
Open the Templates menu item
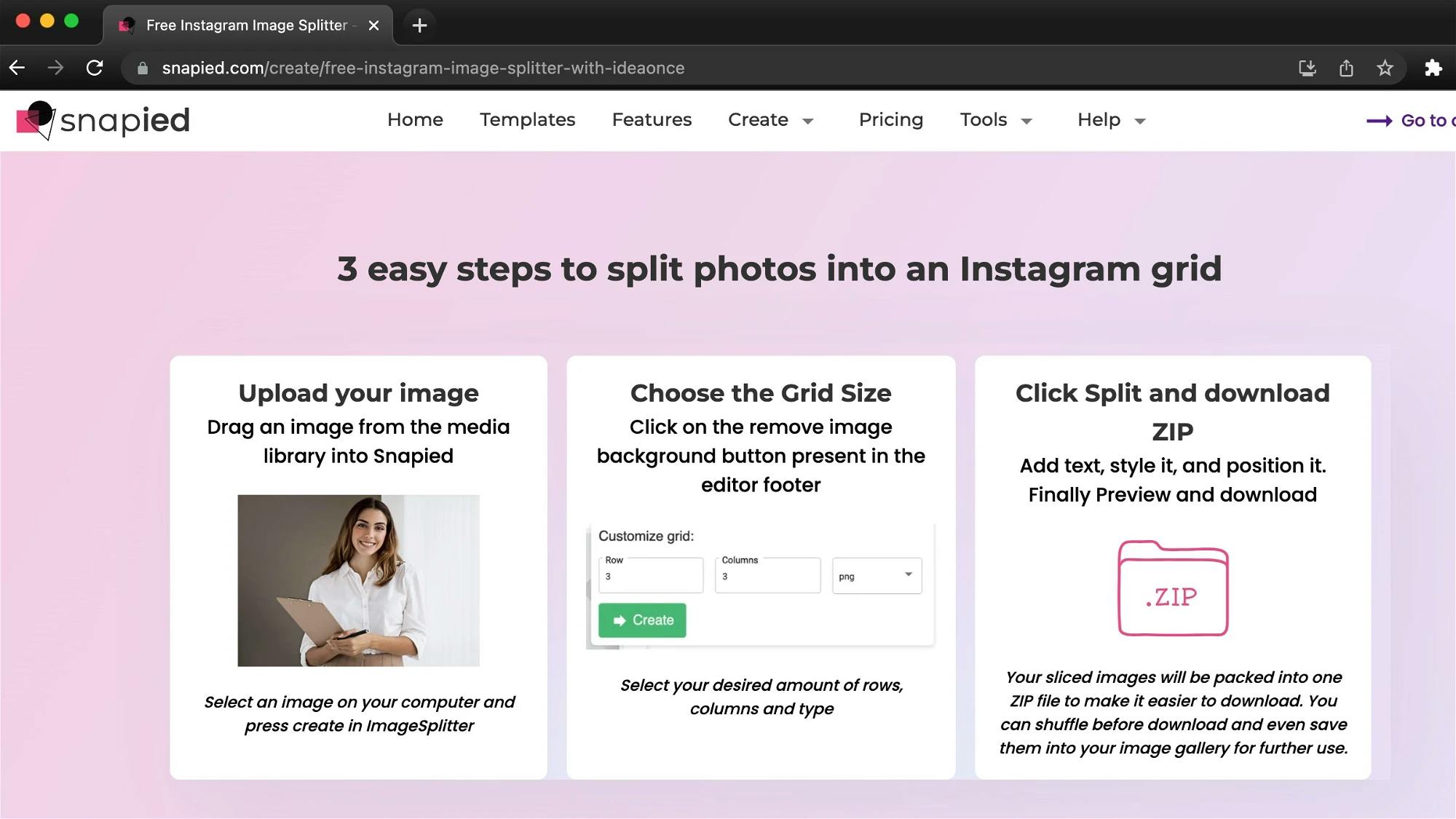[527, 119]
